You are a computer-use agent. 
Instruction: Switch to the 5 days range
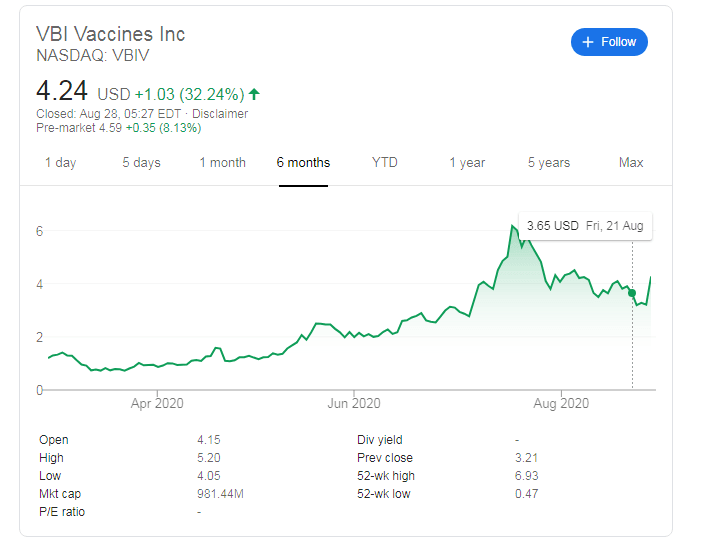point(141,163)
